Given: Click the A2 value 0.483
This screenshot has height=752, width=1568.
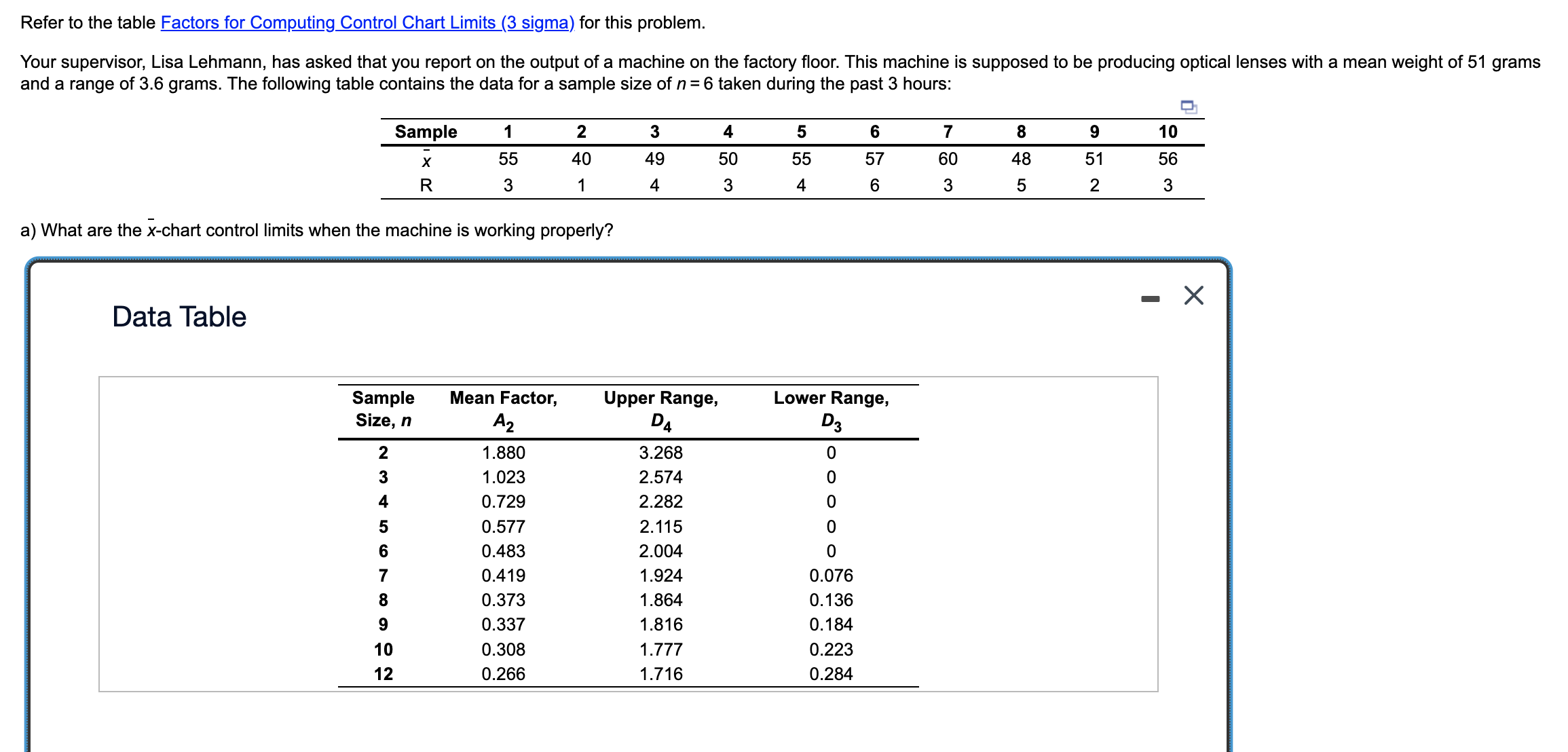Looking at the screenshot, I should click(x=503, y=551).
